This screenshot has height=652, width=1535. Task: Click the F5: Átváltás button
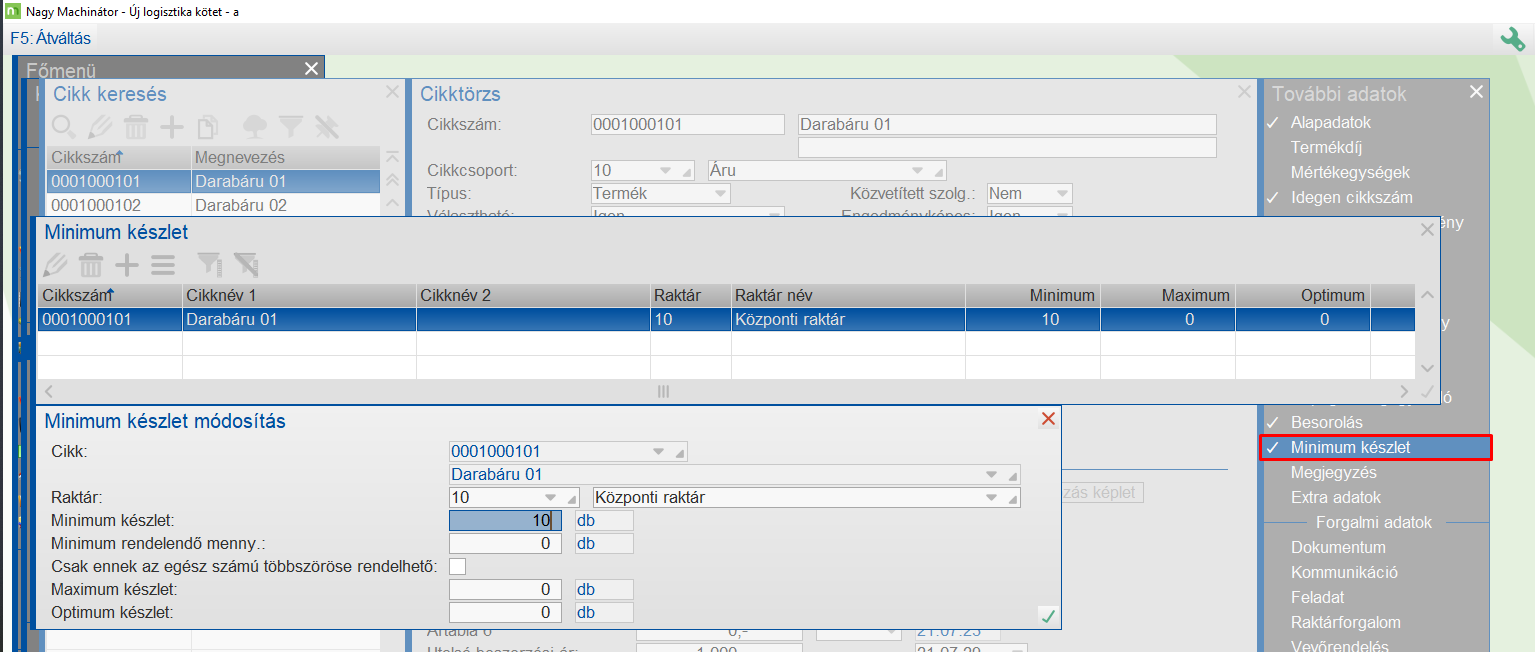point(50,39)
